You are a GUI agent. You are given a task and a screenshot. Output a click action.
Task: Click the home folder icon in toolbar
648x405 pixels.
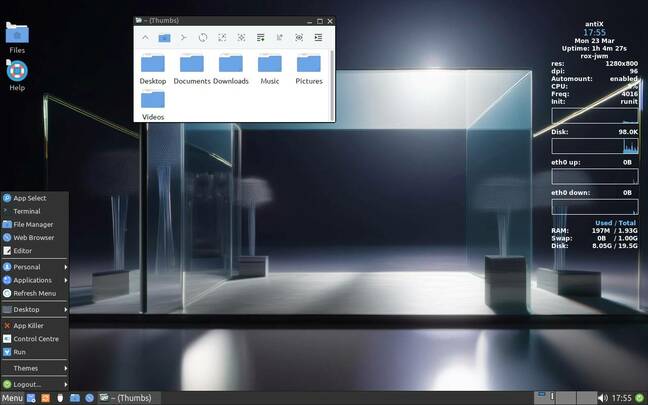[x=164, y=37]
